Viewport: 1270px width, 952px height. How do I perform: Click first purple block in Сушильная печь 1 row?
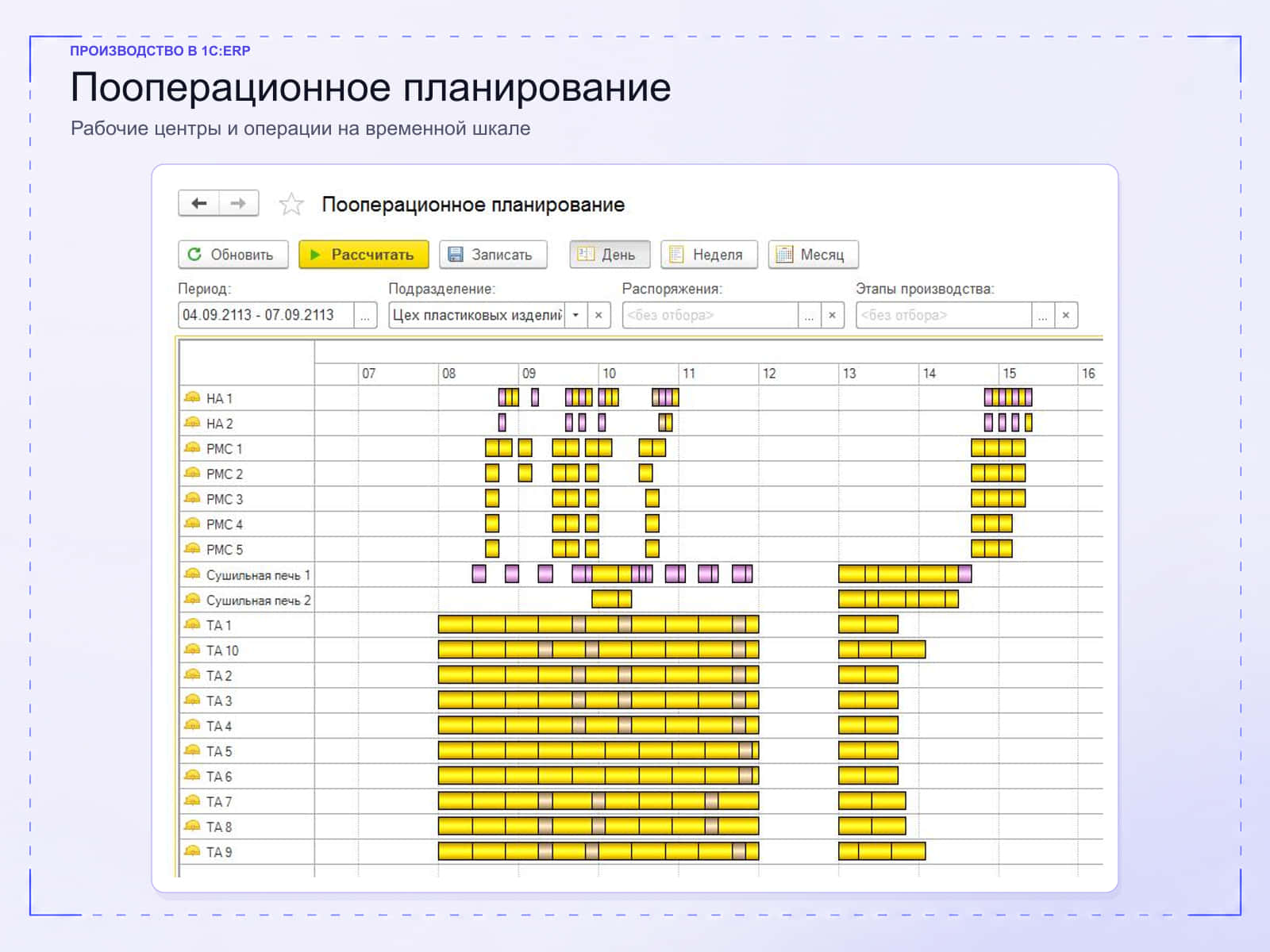click(479, 574)
